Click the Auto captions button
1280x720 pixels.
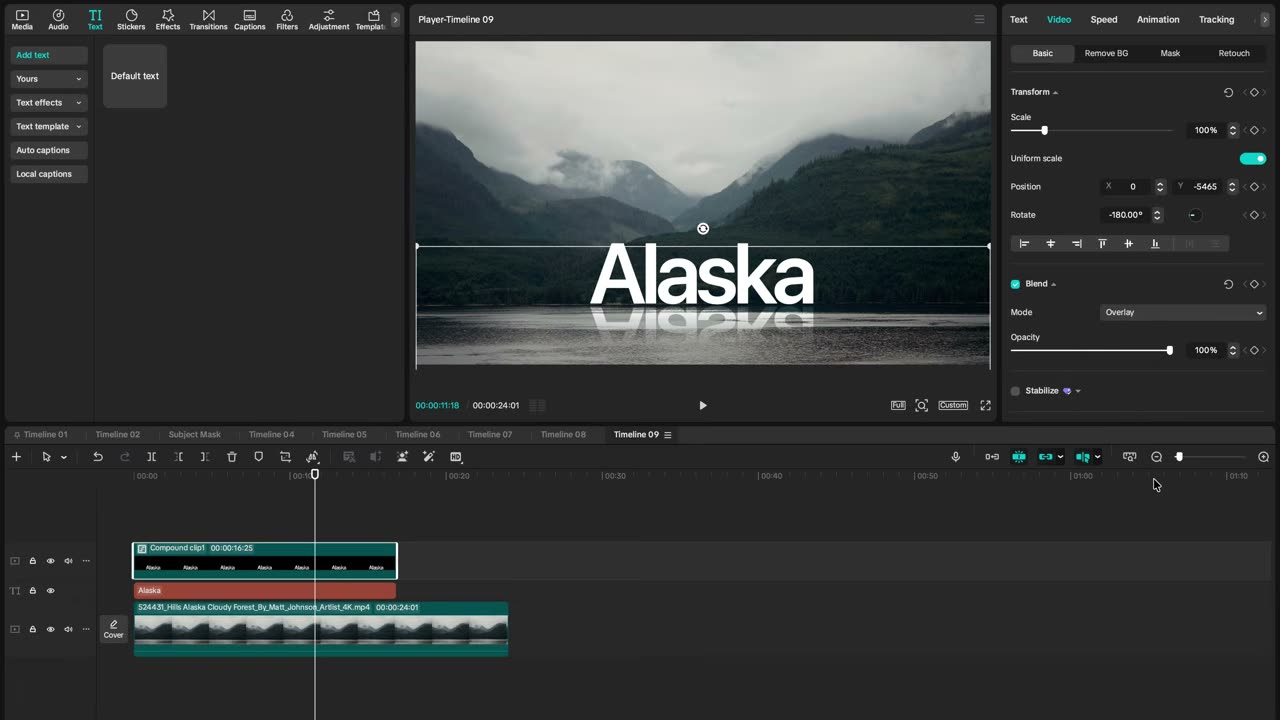click(49, 150)
